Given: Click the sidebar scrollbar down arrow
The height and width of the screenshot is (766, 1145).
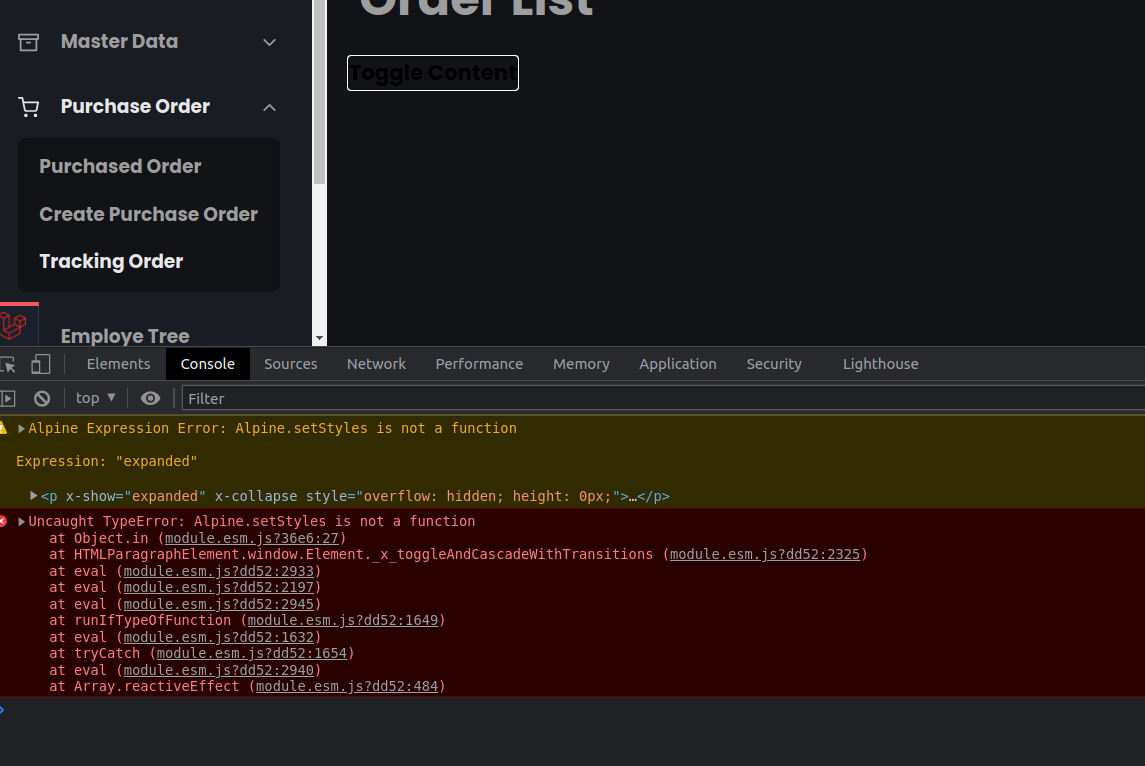Looking at the screenshot, I should point(319,339).
